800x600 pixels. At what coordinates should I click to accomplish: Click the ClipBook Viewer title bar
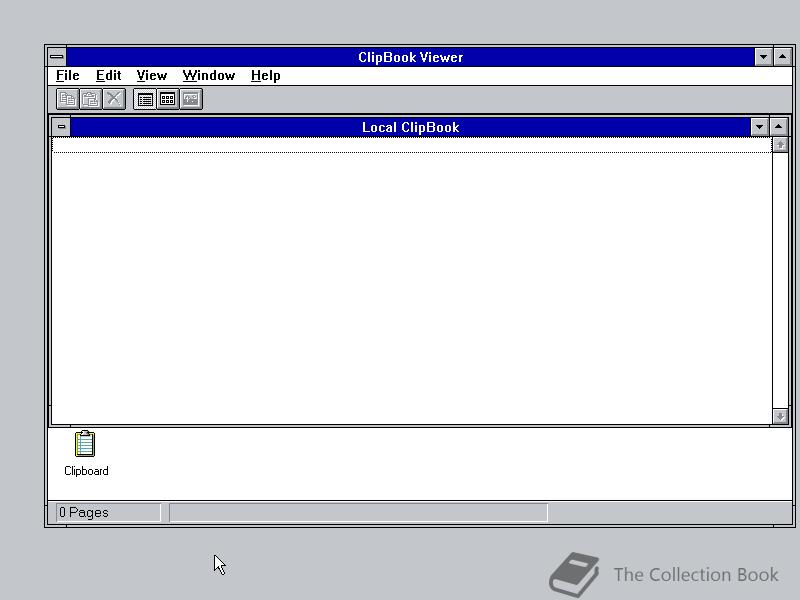pos(410,57)
